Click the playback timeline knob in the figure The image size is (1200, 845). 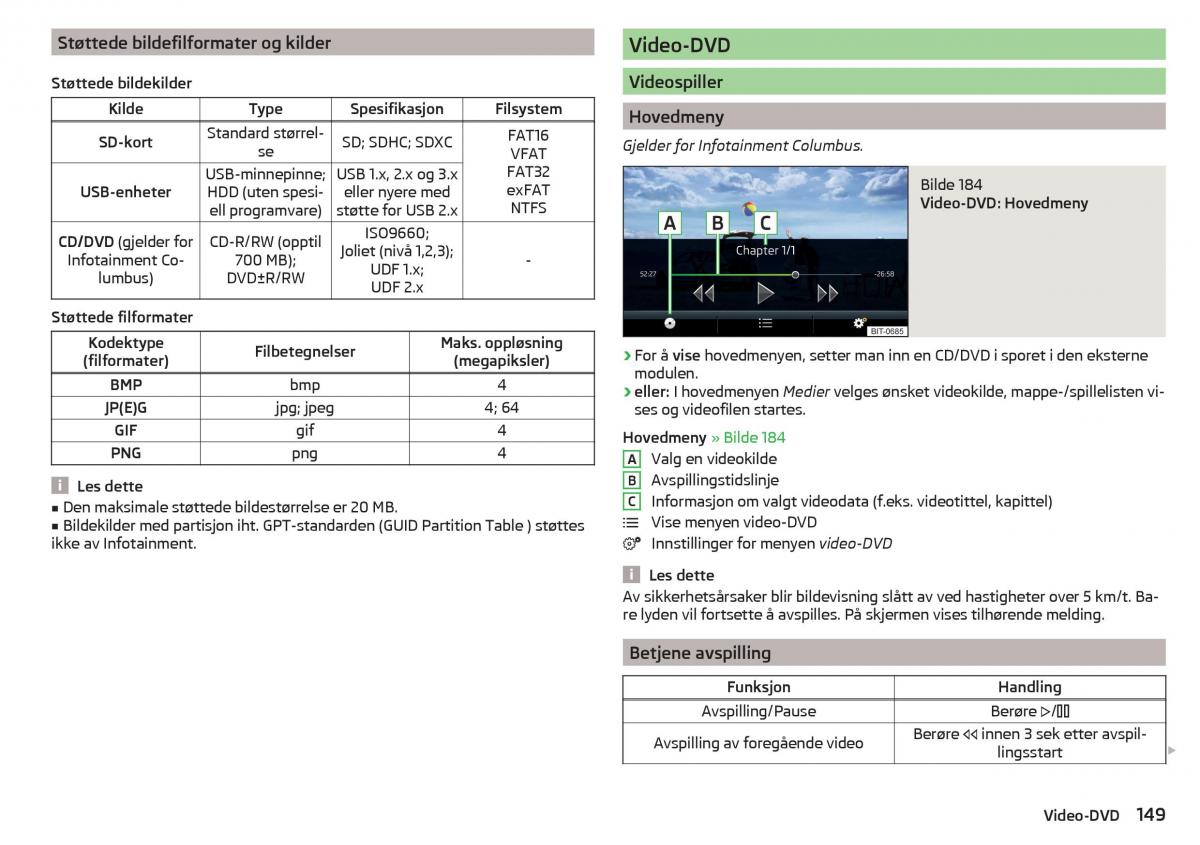point(795,274)
